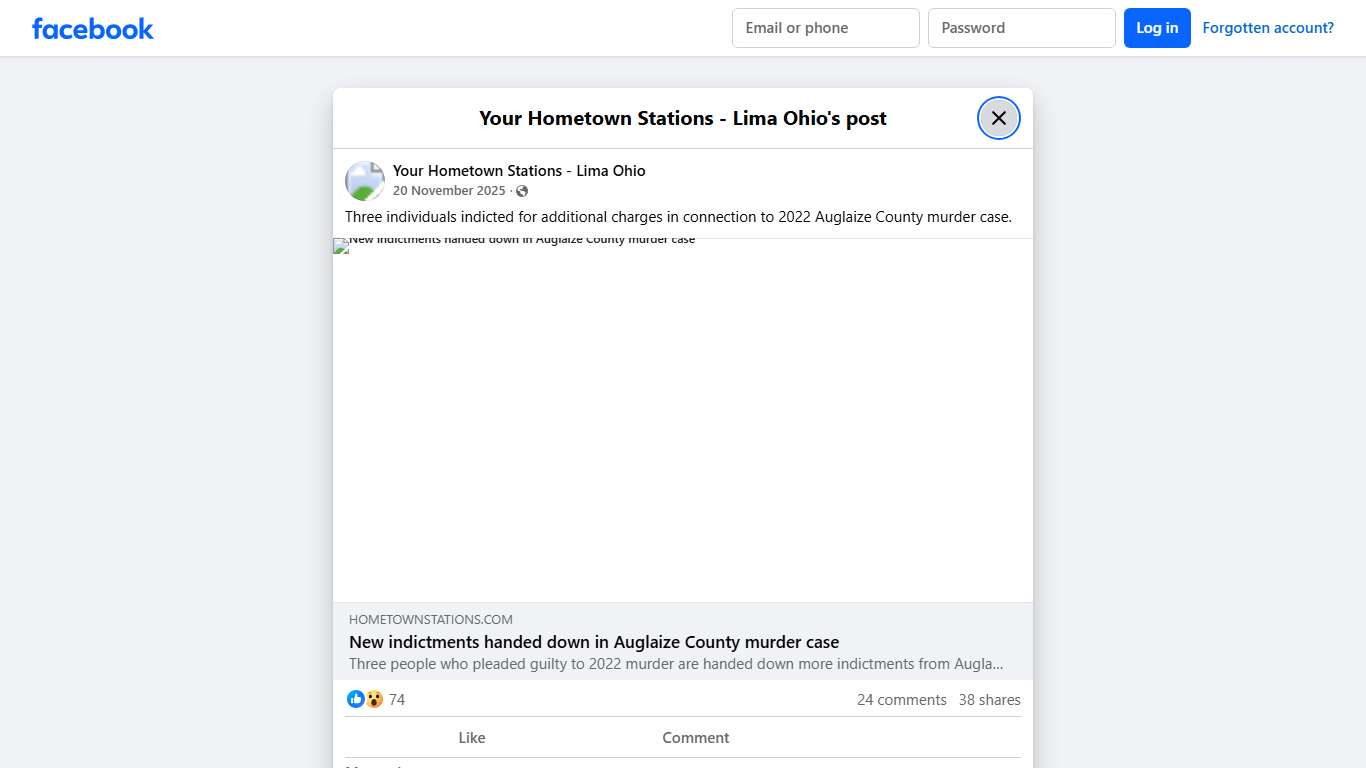Click the Facebook logo
Viewport: 1366px width, 768px height.
92,29
